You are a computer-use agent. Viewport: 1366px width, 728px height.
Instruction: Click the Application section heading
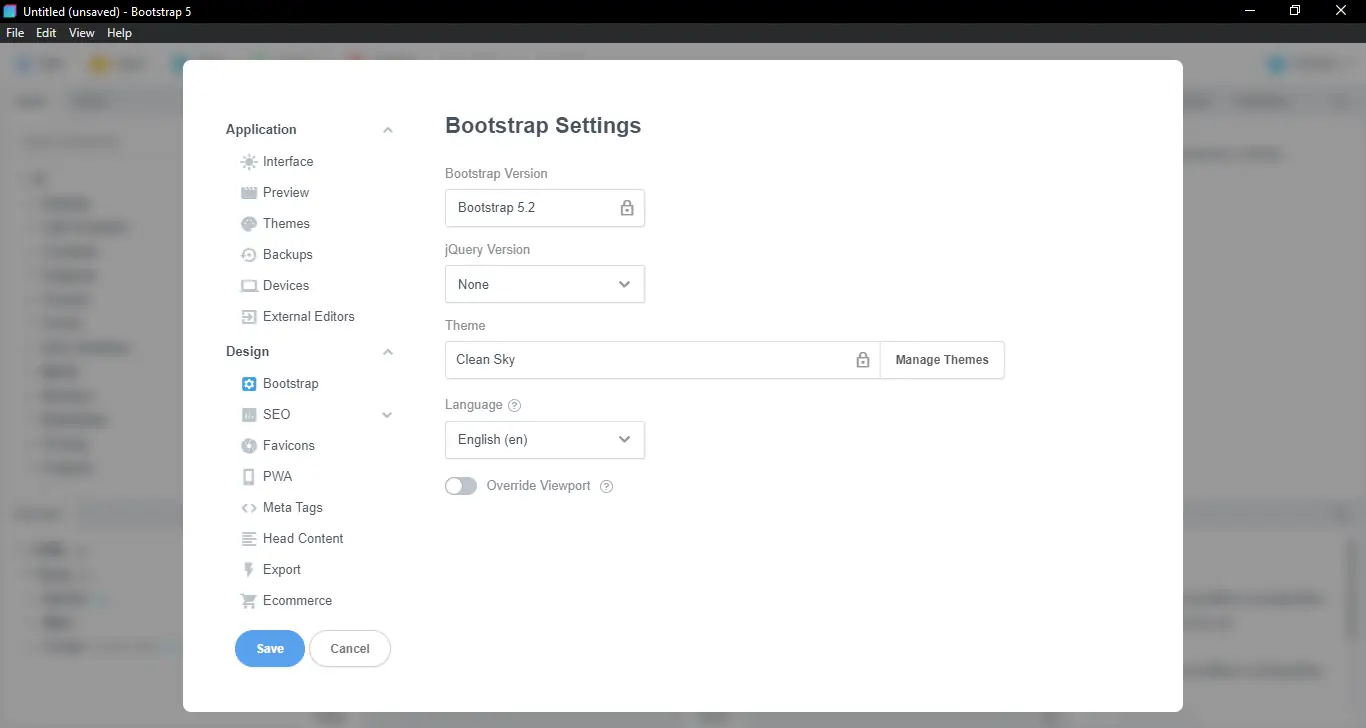click(x=261, y=130)
